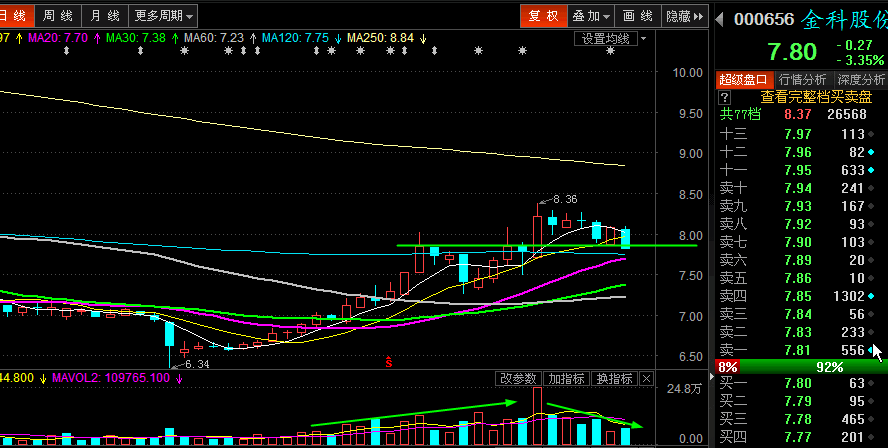Screen dimensions: 888x448
Task: Click the green 92% buy ratio bar
Action: coord(814,367)
